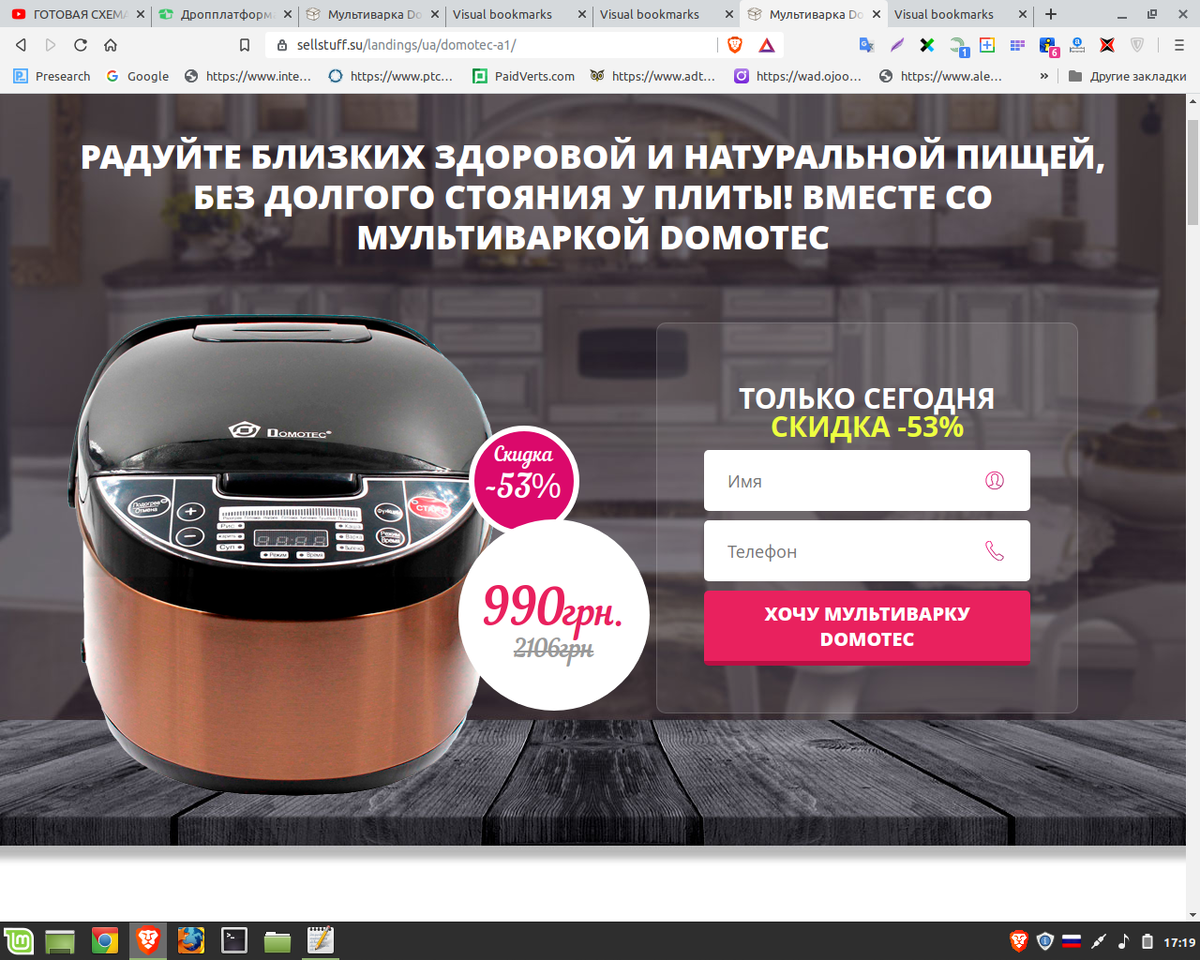Launch Firefox from the taskbar
The height and width of the screenshot is (960, 1200).
tap(191, 940)
